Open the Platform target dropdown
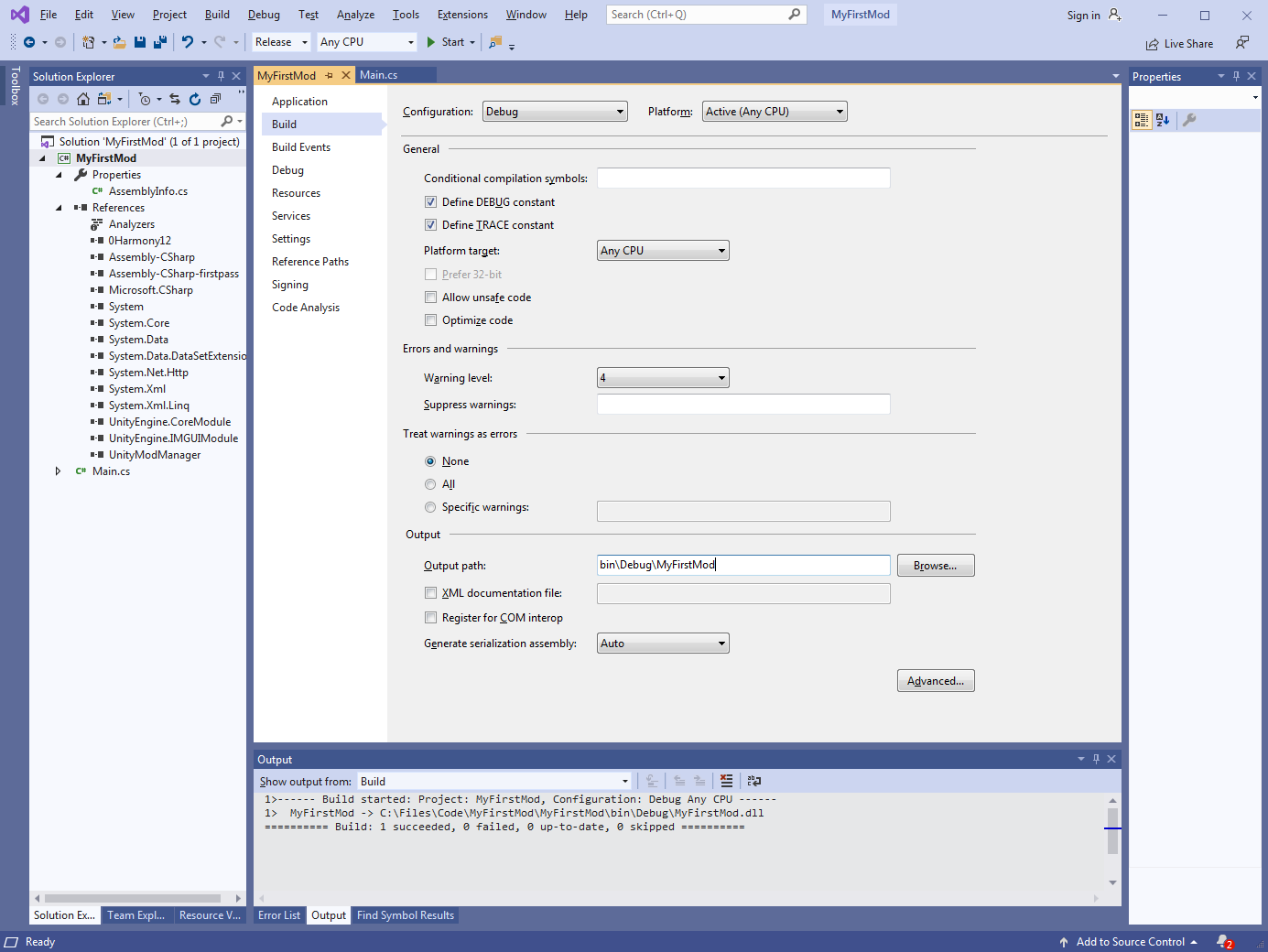 664,251
